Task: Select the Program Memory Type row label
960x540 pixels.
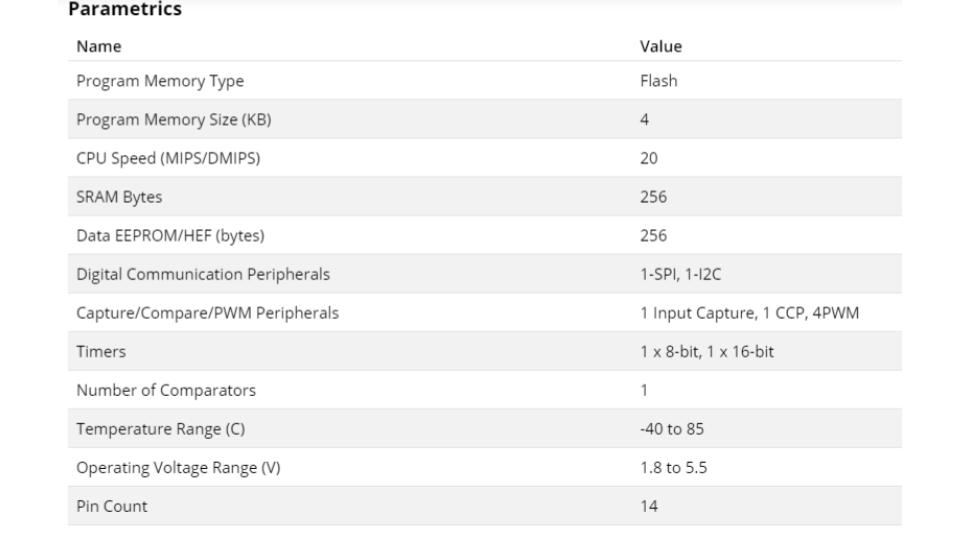Action: pyautogui.click(x=160, y=81)
